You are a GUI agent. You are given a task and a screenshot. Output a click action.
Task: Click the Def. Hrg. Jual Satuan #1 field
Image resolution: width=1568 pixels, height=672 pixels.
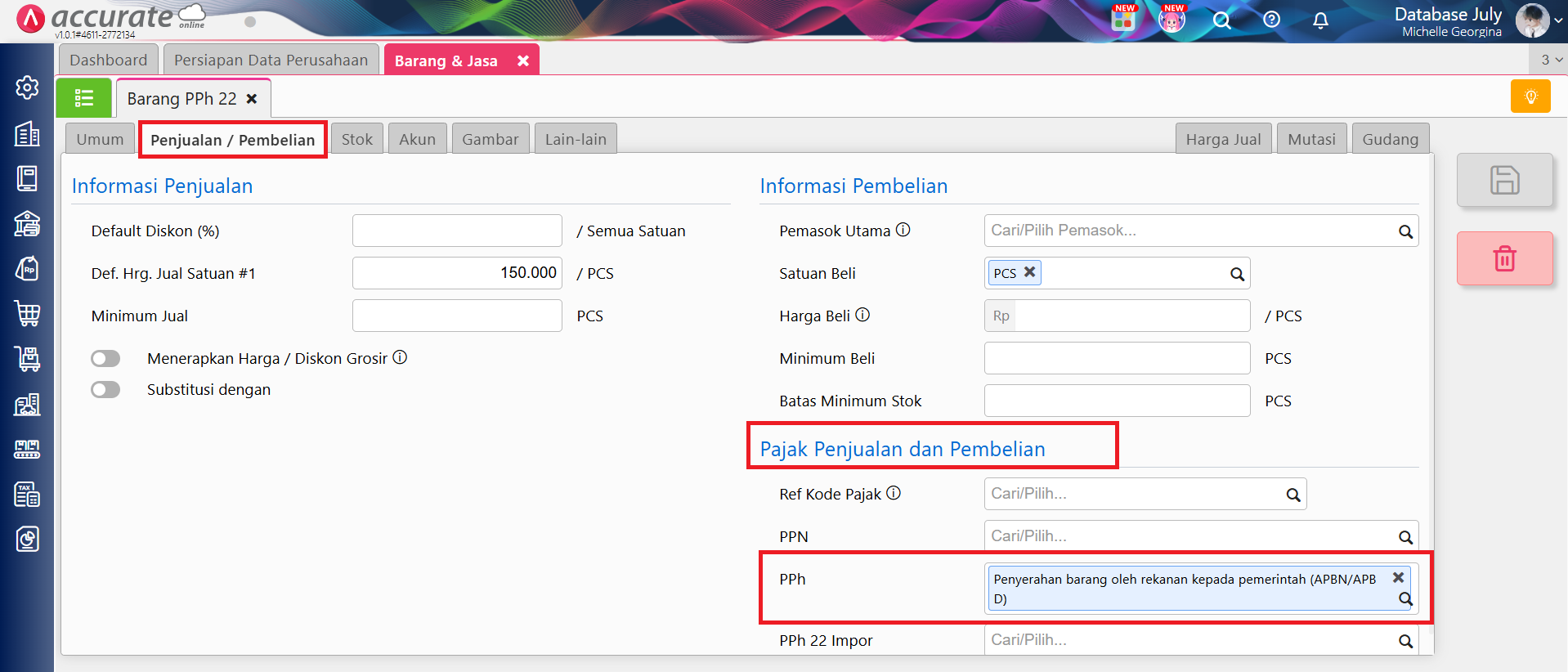tap(457, 273)
